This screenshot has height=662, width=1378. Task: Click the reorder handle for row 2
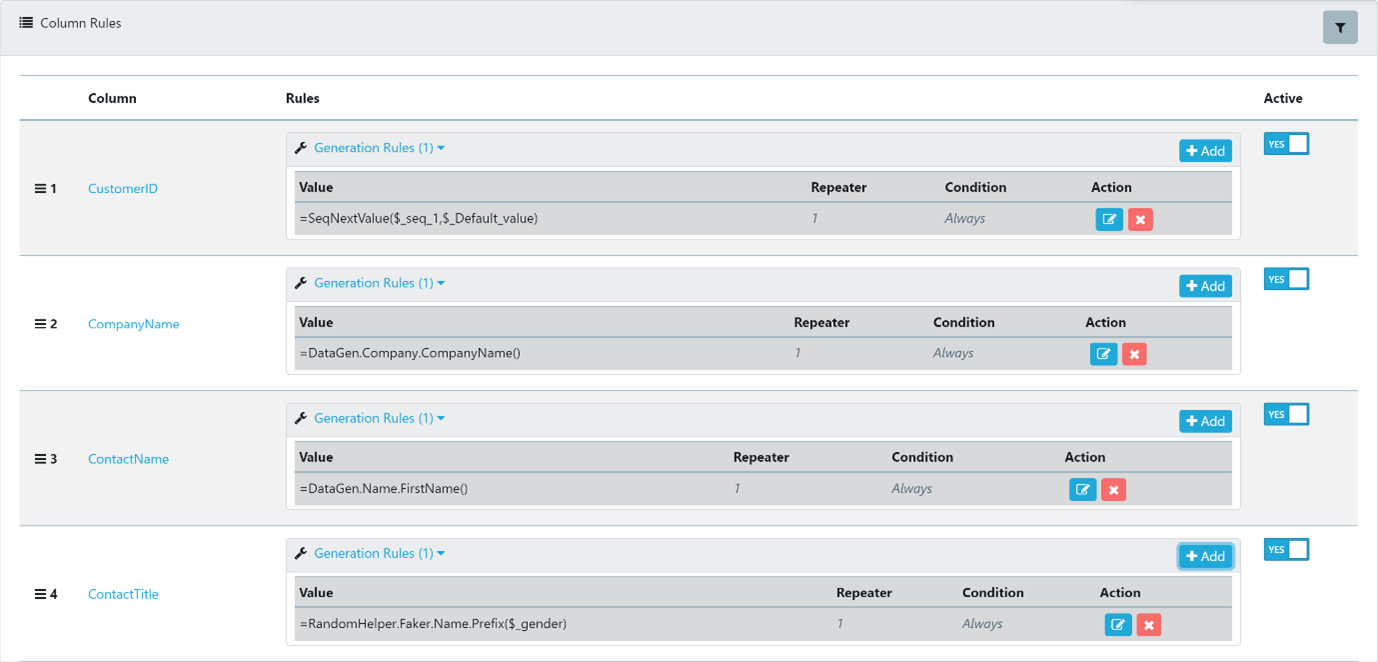point(40,323)
